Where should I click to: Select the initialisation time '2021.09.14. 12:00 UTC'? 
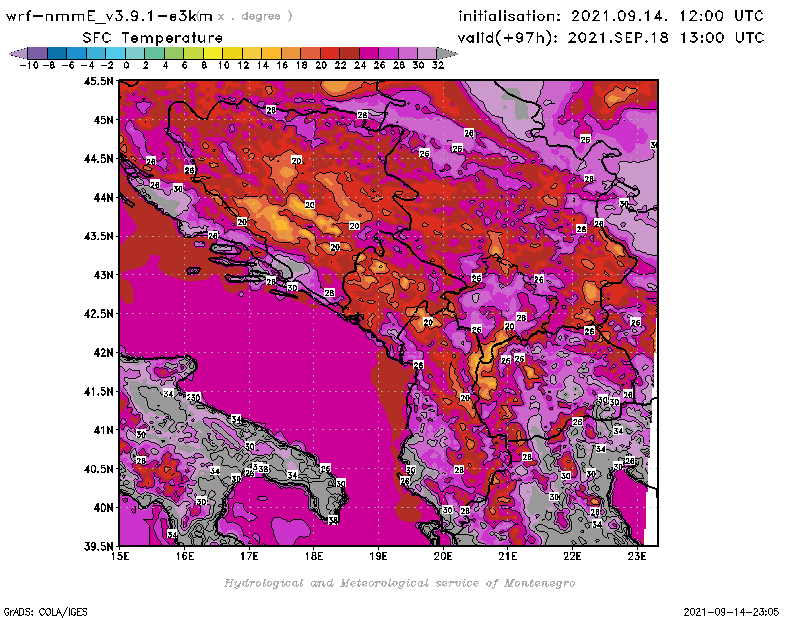pyautogui.click(x=667, y=16)
